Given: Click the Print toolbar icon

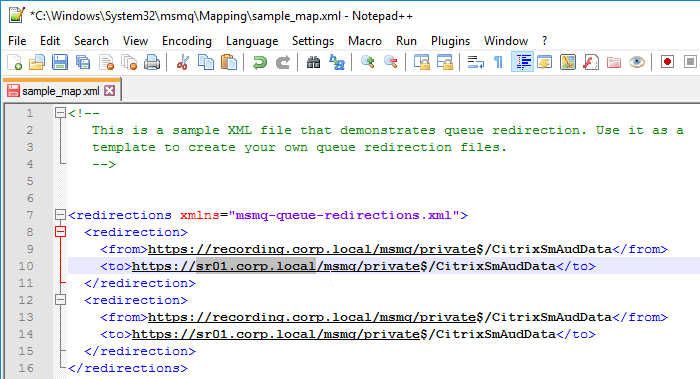Looking at the screenshot, I should 152,62.
